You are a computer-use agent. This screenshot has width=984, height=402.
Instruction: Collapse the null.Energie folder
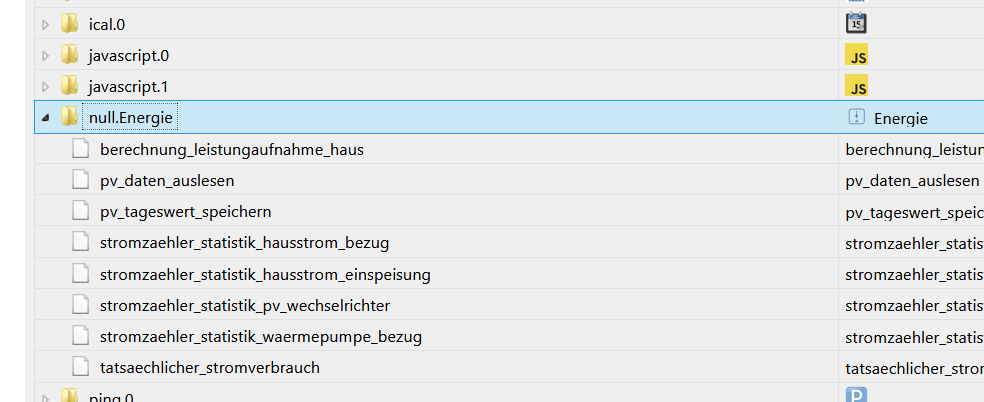(x=45, y=118)
